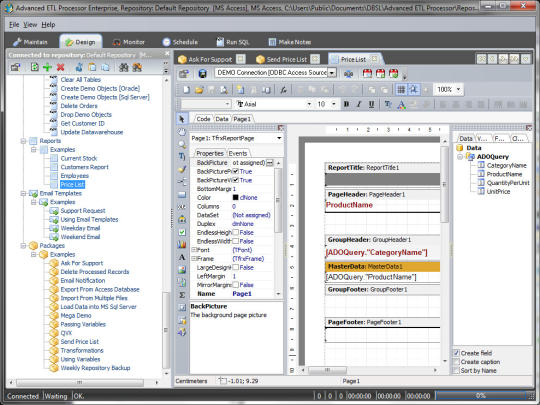Image resolution: width=540 pixels, height=405 pixels.
Task: Click Name property value Page1
Action: point(242,294)
